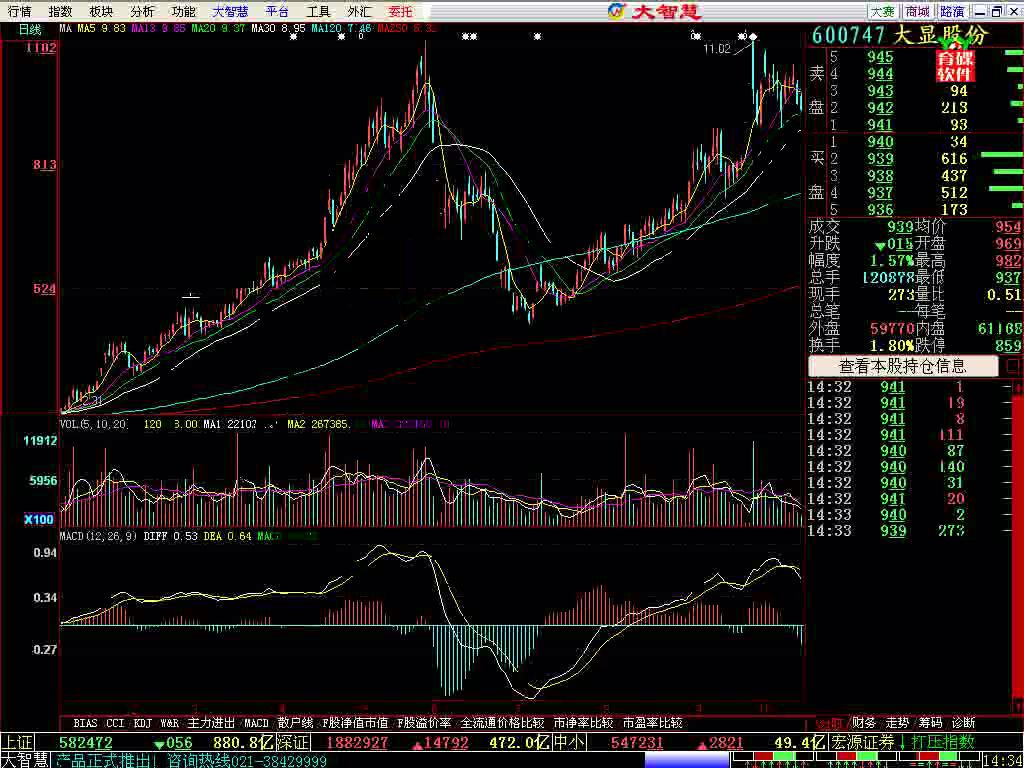The width and height of the screenshot is (1024, 768).
Task: Open the 财务 tab in side panel
Action: [x=864, y=722]
